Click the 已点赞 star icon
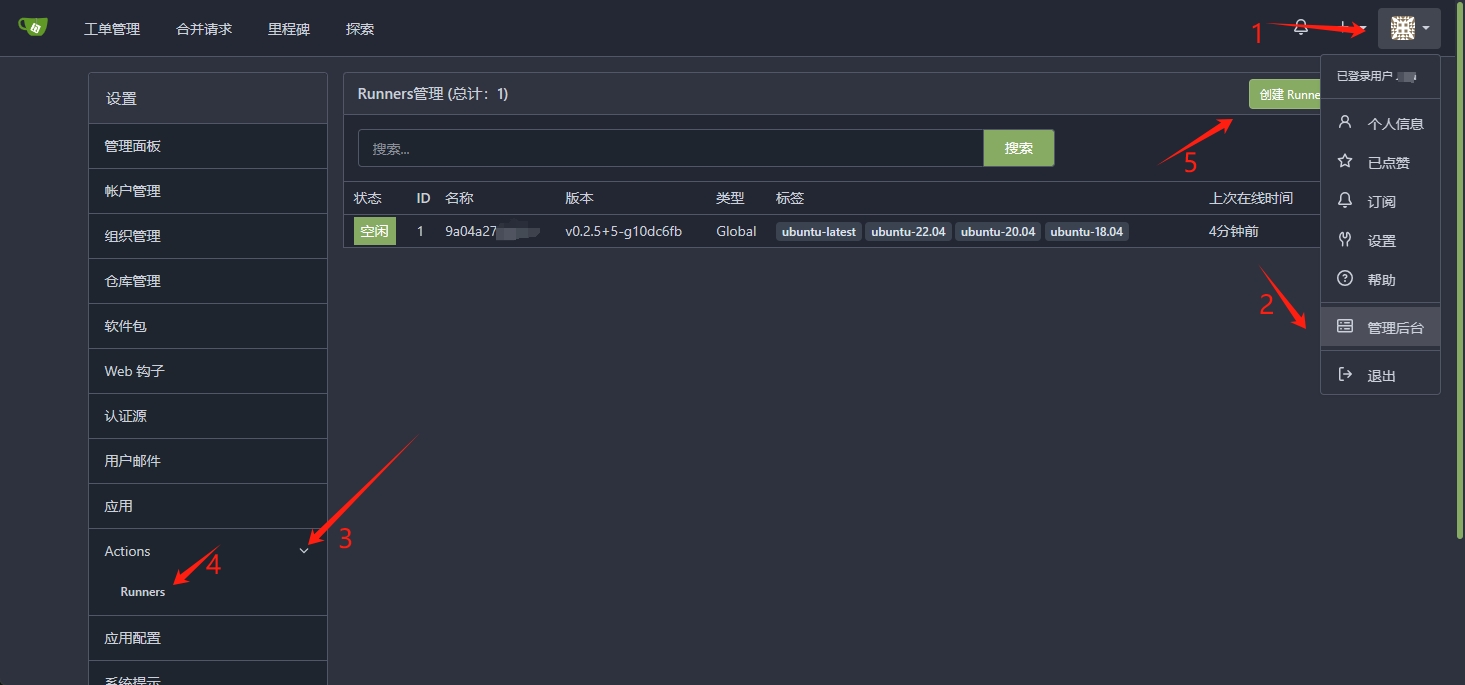The height and width of the screenshot is (685, 1465). (x=1345, y=162)
